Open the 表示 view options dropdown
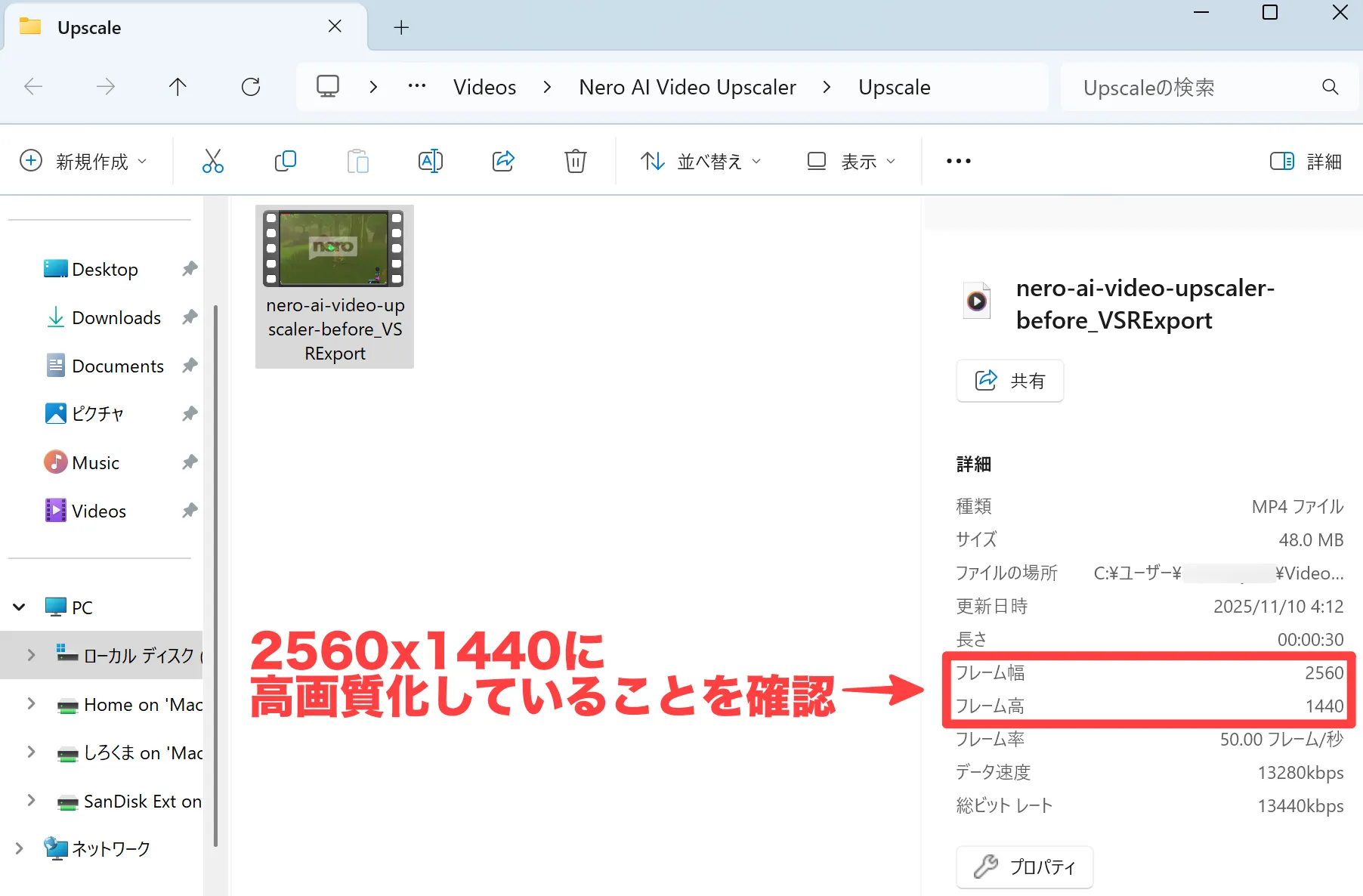The height and width of the screenshot is (896, 1363). 850,161
